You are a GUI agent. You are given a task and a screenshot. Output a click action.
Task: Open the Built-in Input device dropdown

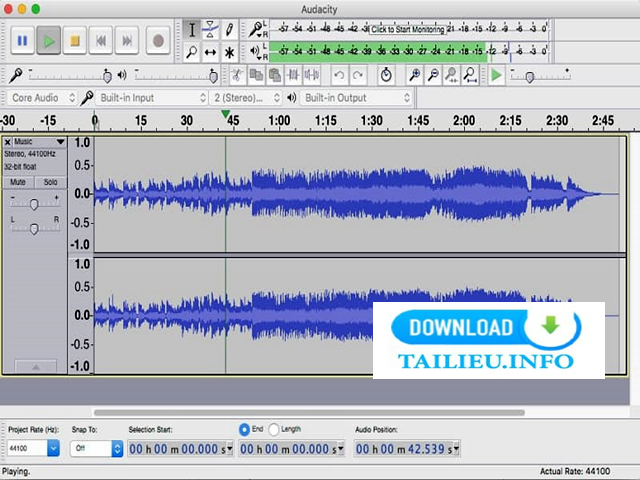[151, 98]
